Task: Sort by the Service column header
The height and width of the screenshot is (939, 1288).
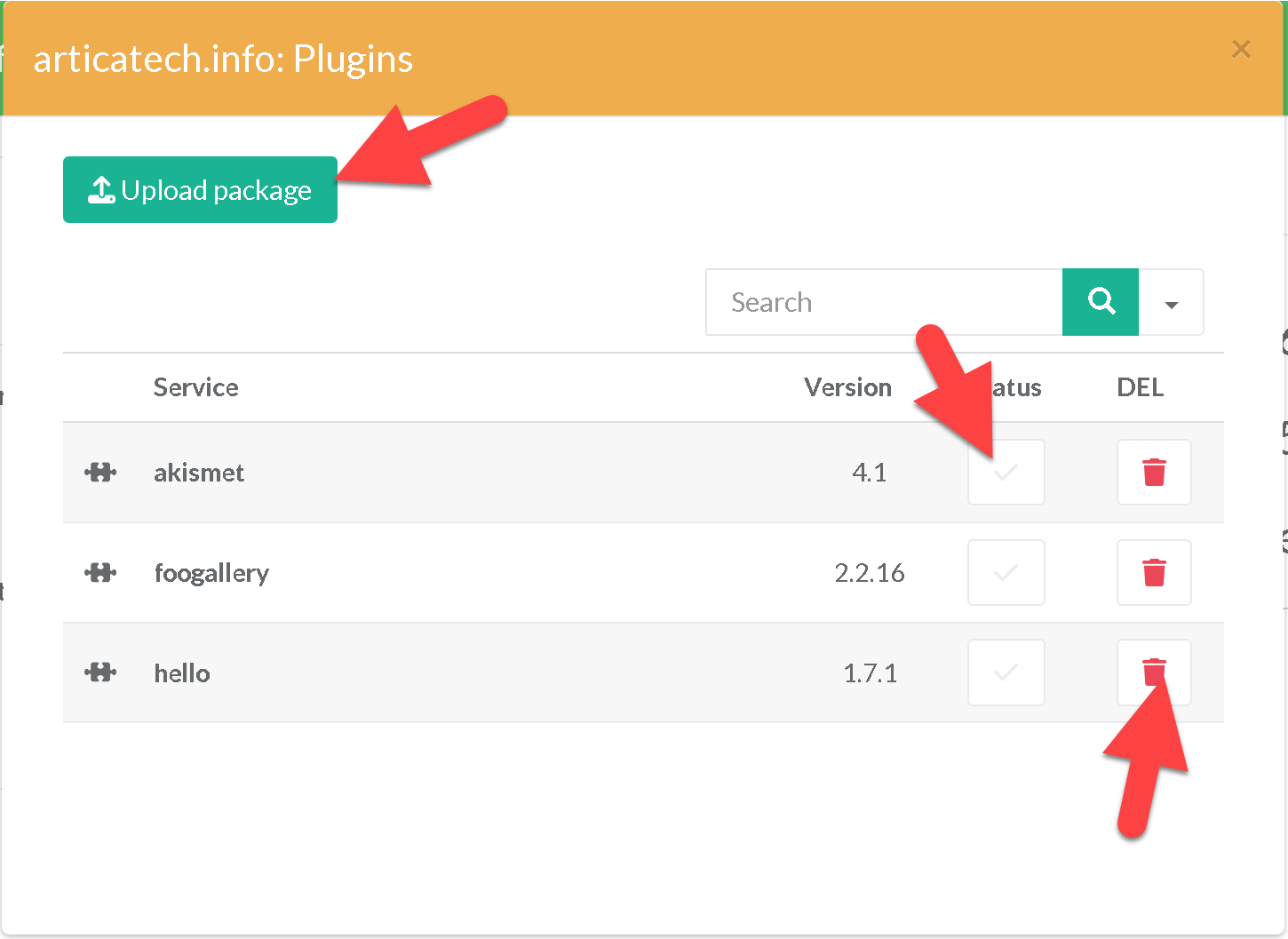Action: (195, 387)
